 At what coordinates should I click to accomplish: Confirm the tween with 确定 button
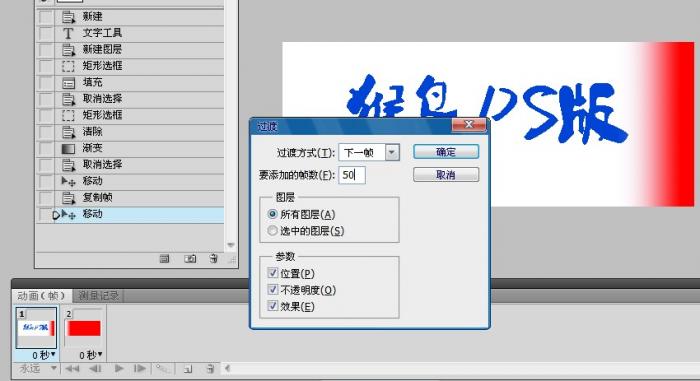[446, 152]
